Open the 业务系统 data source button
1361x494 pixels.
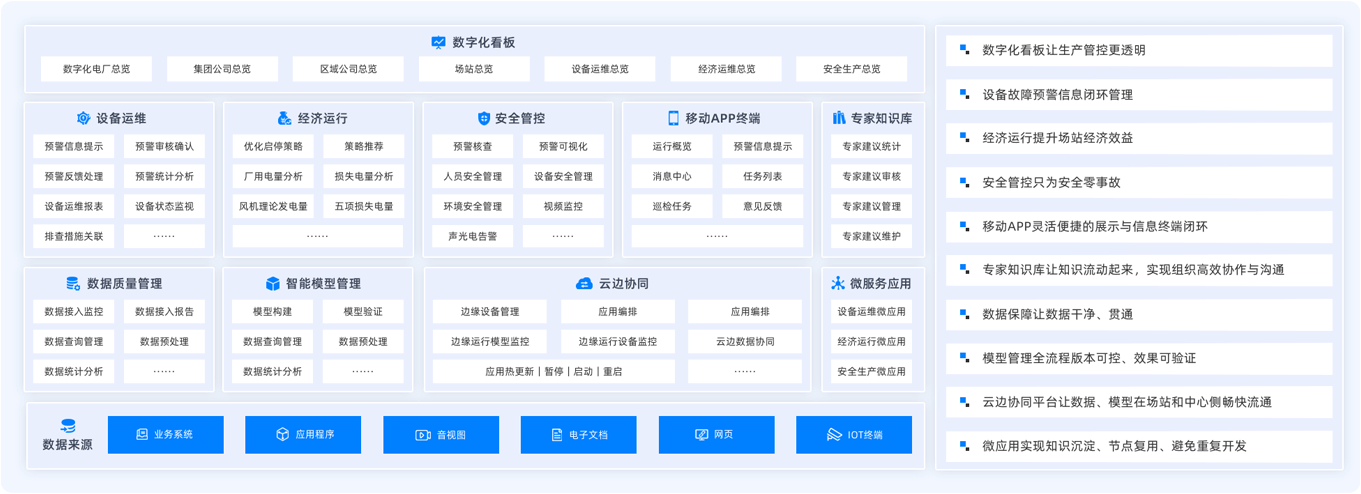coord(164,435)
